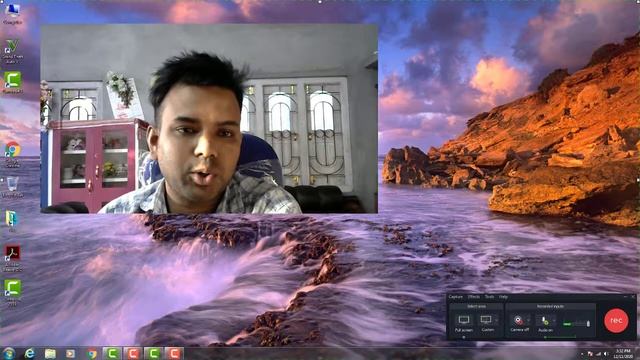Screen dimensions: 640x360
Task: Select the Recycle Bin desktop icon
Action: (13, 187)
